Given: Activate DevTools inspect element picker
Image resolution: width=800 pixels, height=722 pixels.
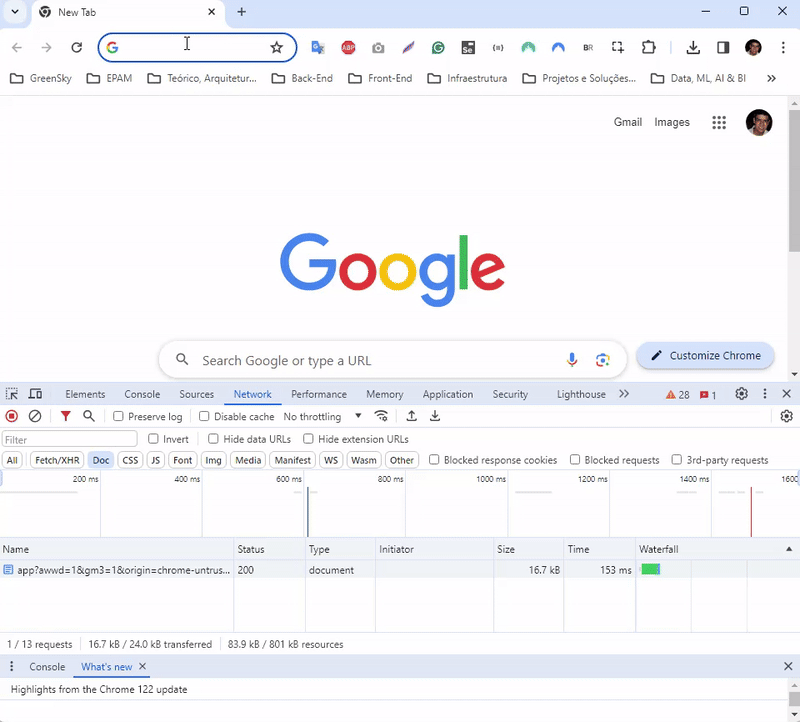Looking at the screenshot, I should click(x=12, y=394).
